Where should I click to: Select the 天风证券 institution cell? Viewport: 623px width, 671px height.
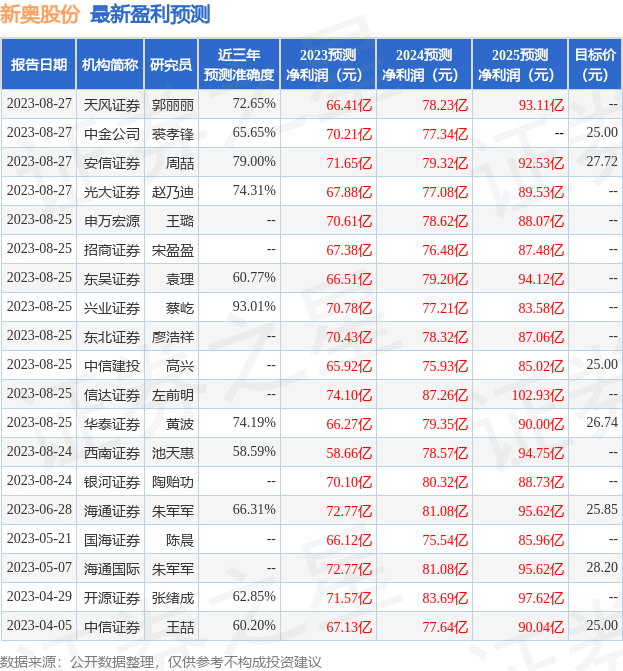112,105
